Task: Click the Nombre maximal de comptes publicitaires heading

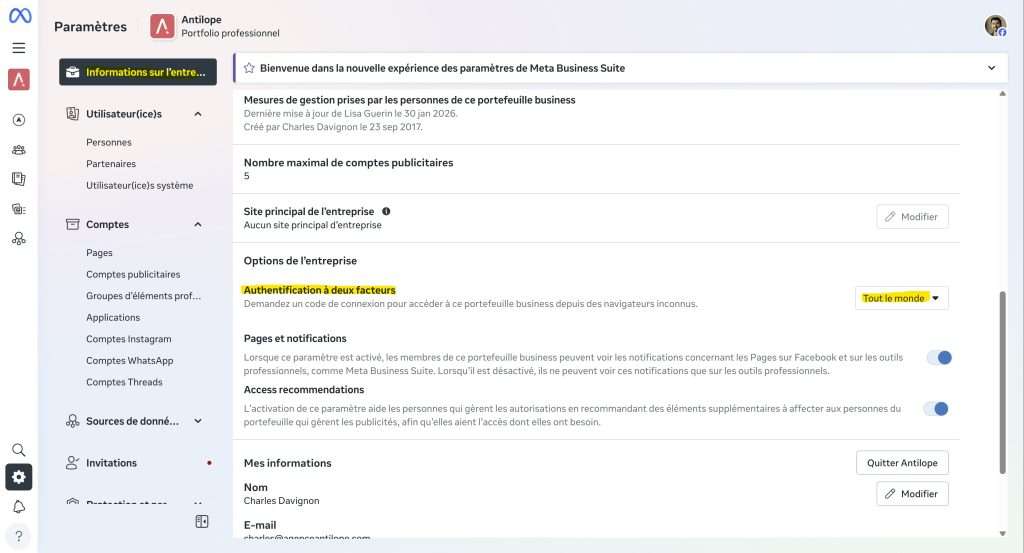Action: pyautogui.click(x=348, y=163)
